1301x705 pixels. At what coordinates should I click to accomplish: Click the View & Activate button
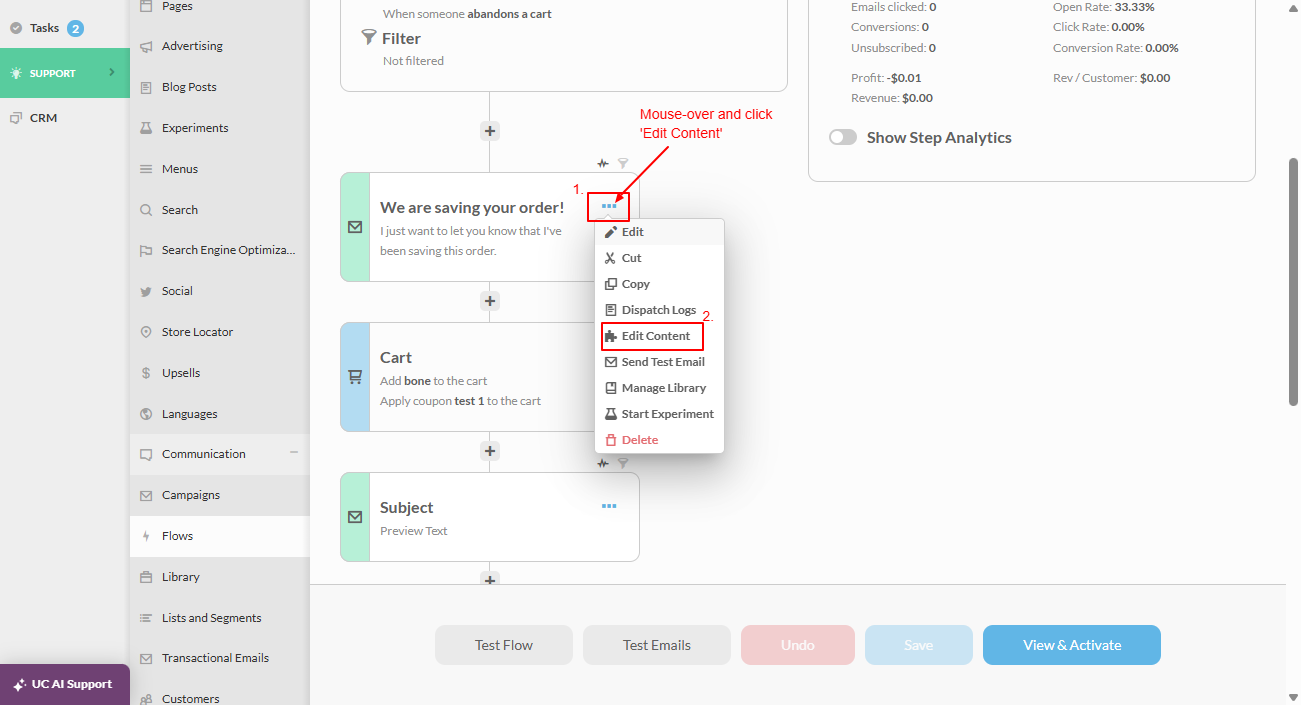pyautogui.click(x=1072, y=645)
